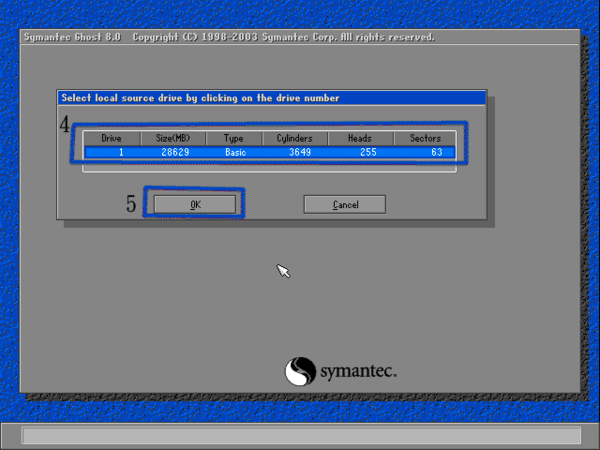Click the Cancel button
Image resolution: width=600 pixels, height=450 pixels.
point(345,205)
